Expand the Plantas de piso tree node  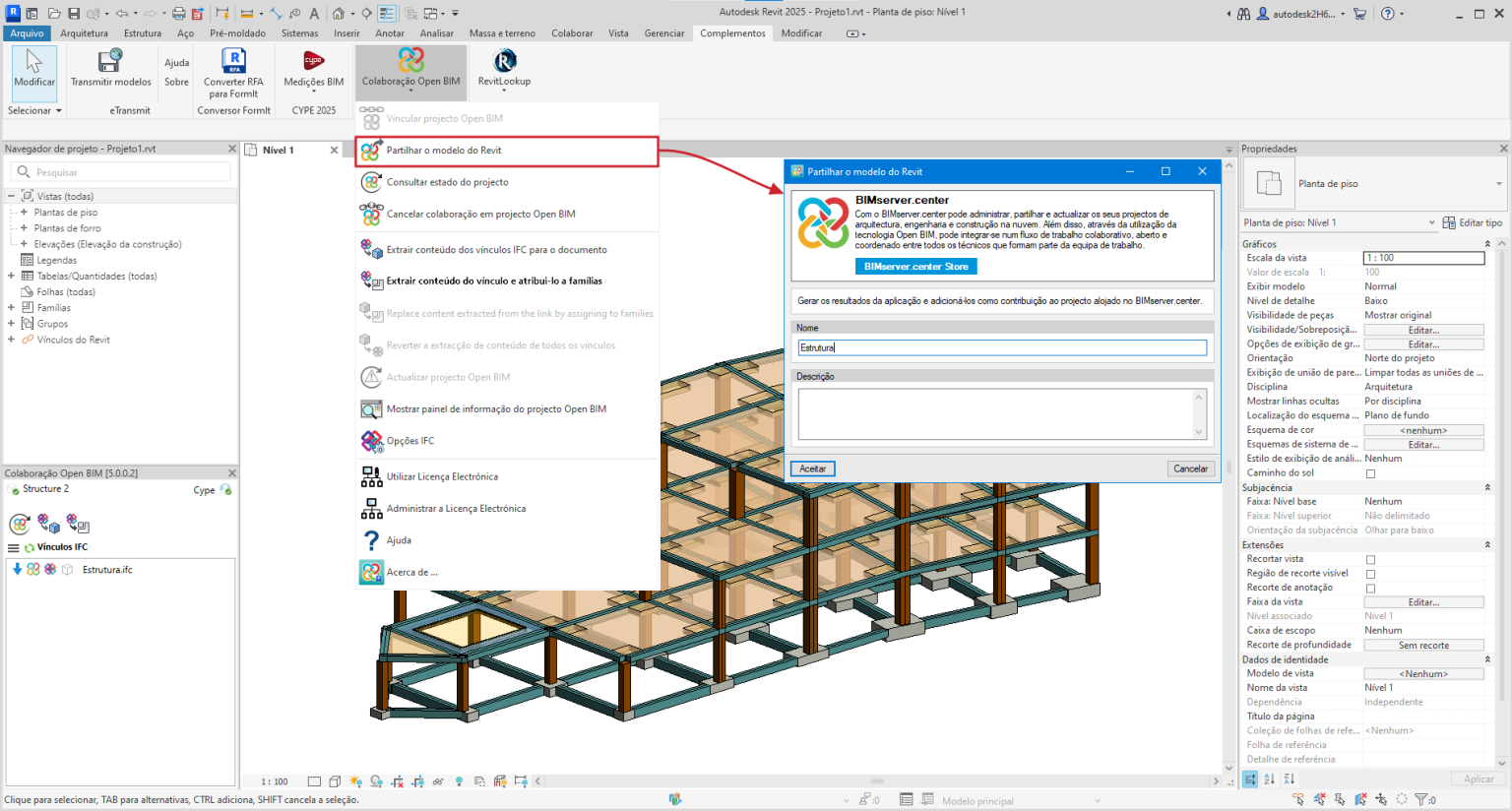click(24, 213)
